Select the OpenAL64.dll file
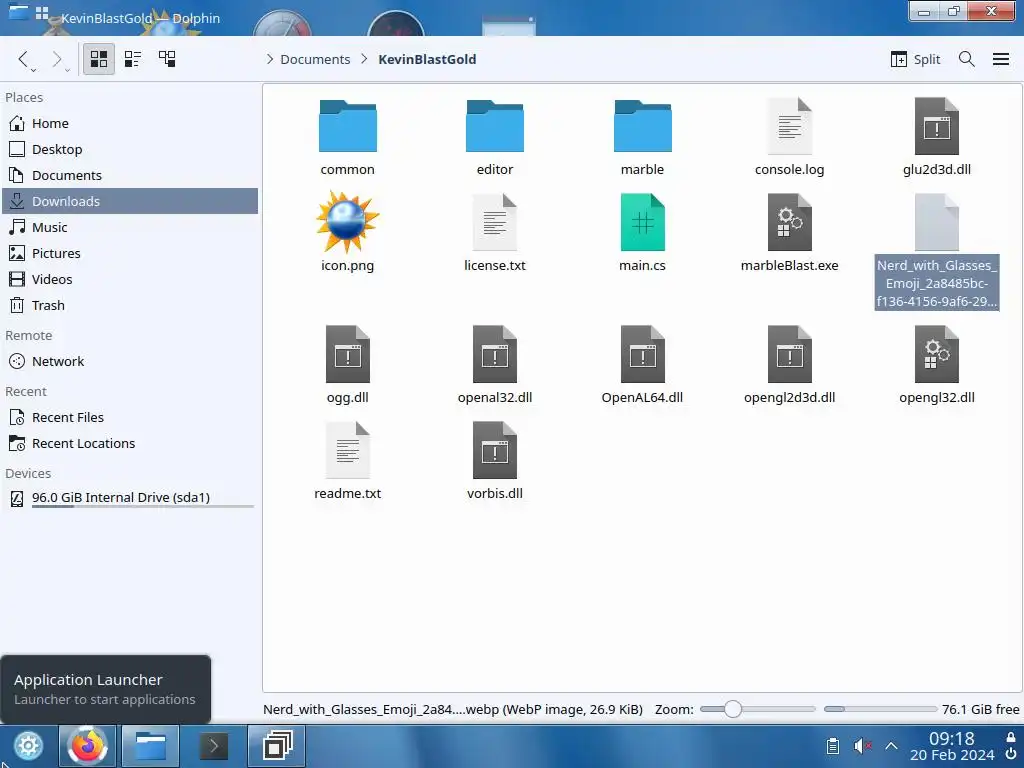The height and width of the screenshot is (768, 1024). [x=643, y=365]
